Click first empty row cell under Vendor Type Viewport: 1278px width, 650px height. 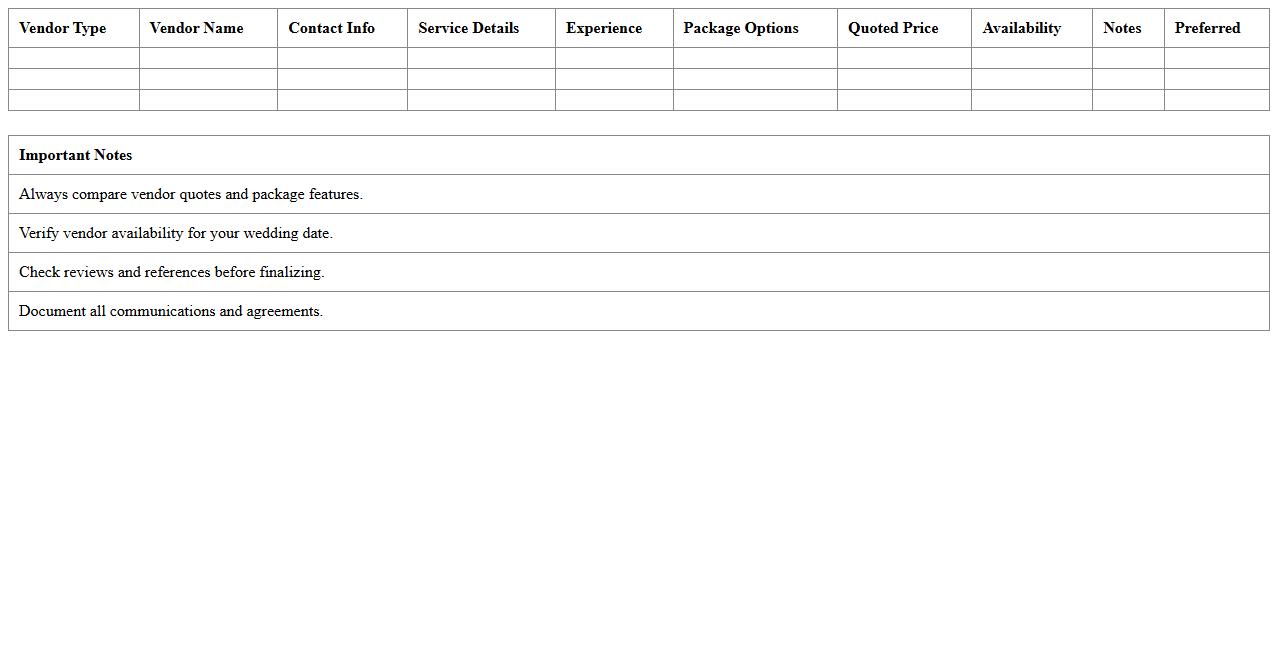tap(73, 58)
